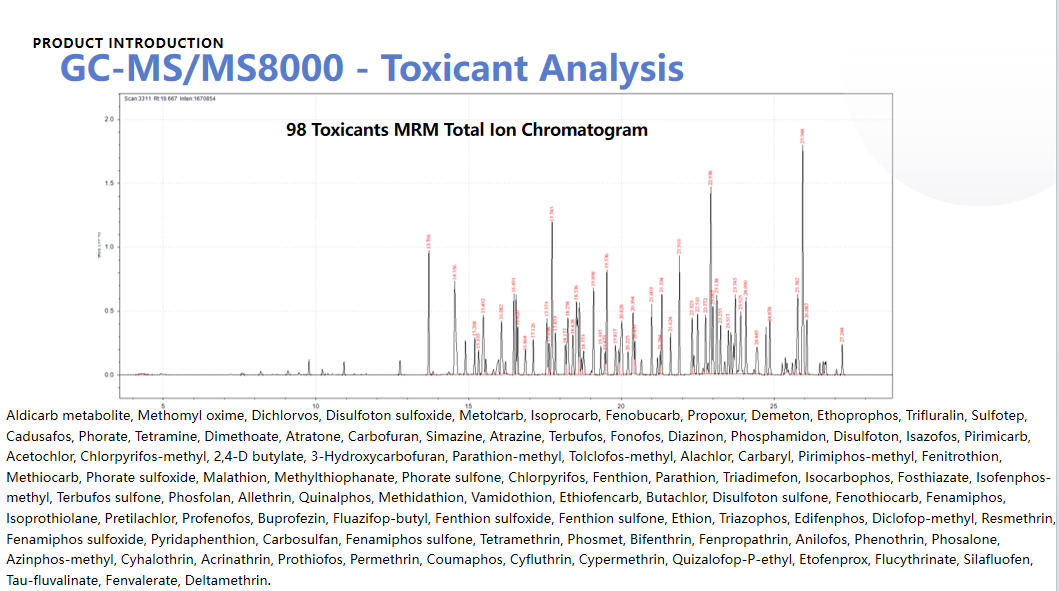Screen dimensions: 1059x591
Task: Click 'Aldicarb metabolite' in the compound list
Action: (68, 414)
